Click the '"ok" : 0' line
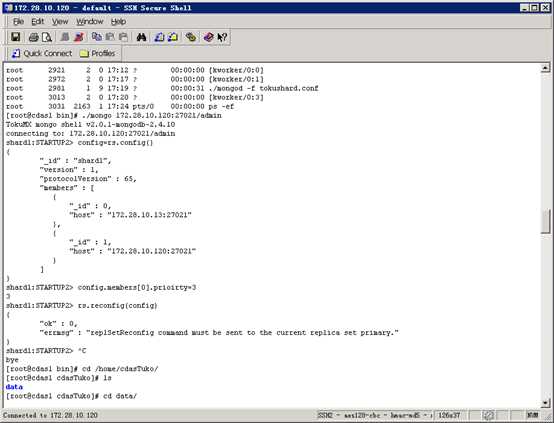The width and height of the screenshot is (554, 423). tap(58, 324)
